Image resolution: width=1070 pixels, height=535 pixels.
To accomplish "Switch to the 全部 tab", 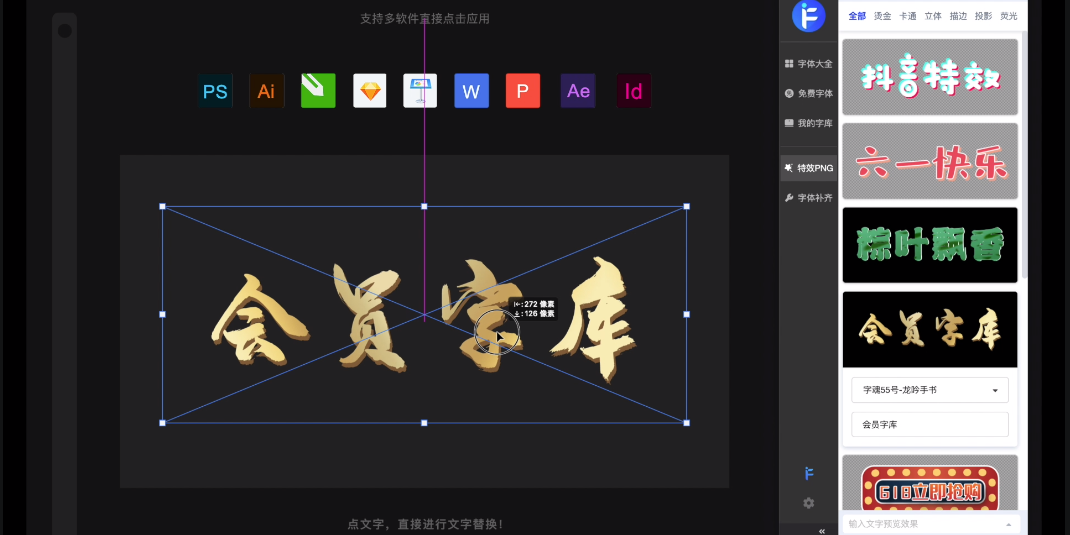I will point(857,16).
